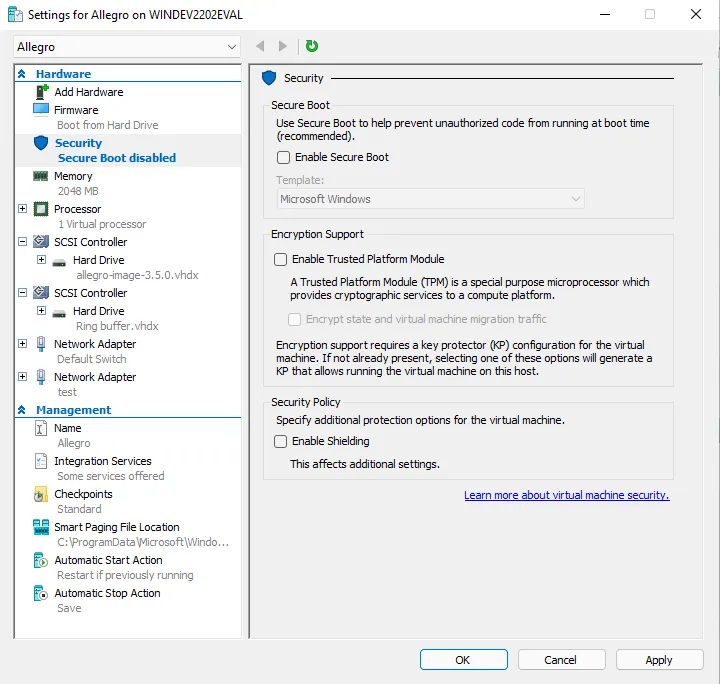Click the Automatic Stop Action icon
Screen dimensions: 720x684
coord(41,593)
